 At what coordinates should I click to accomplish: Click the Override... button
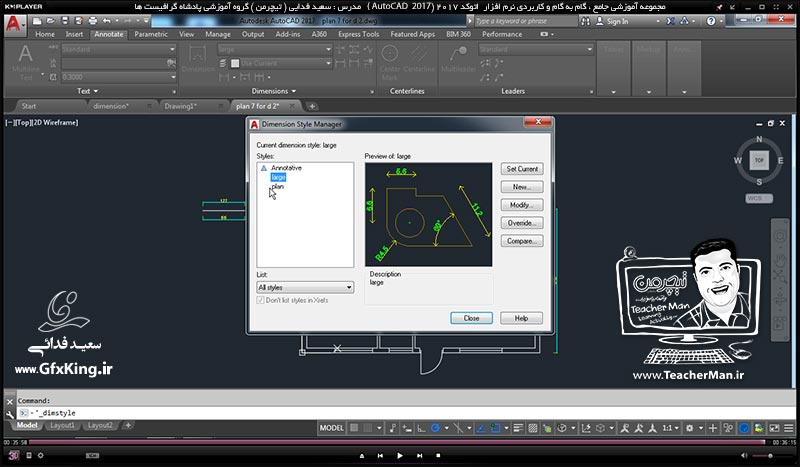click(522, 223)
